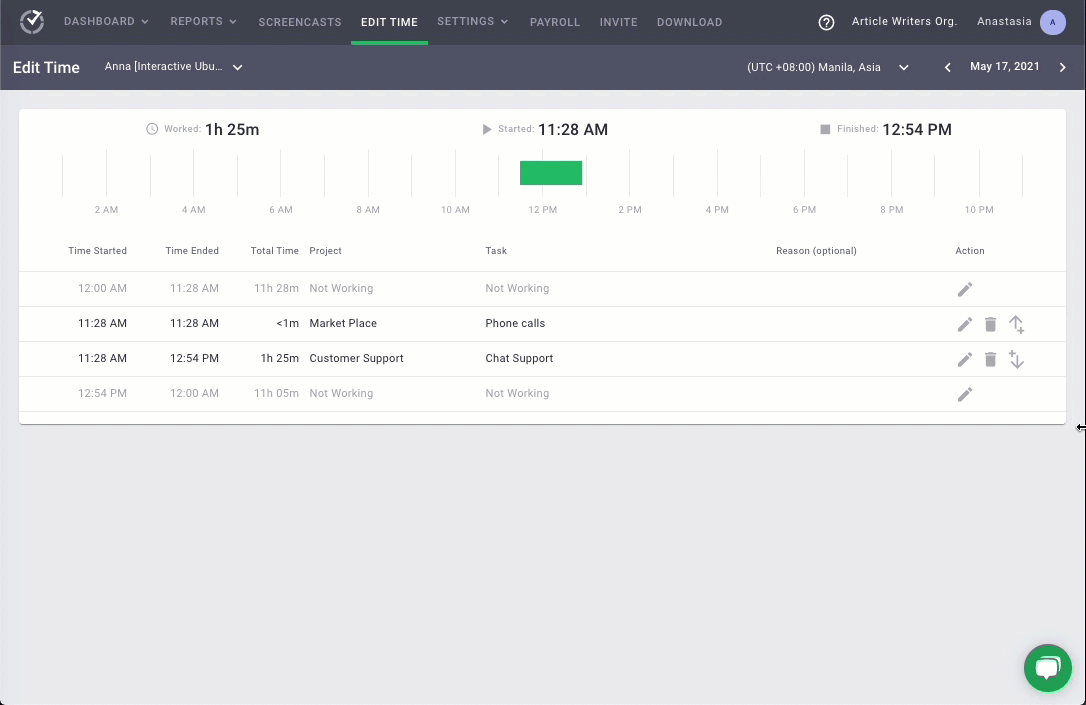This screenshot has width=1086, height=705.
Task: Select the Customer Support project cell
Action: [x=356, y=358]
